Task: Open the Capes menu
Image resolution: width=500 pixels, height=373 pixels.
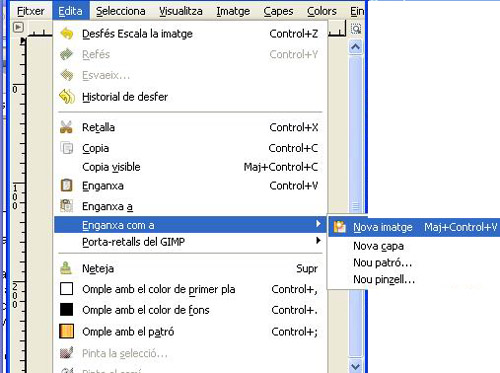Action: 278,11
